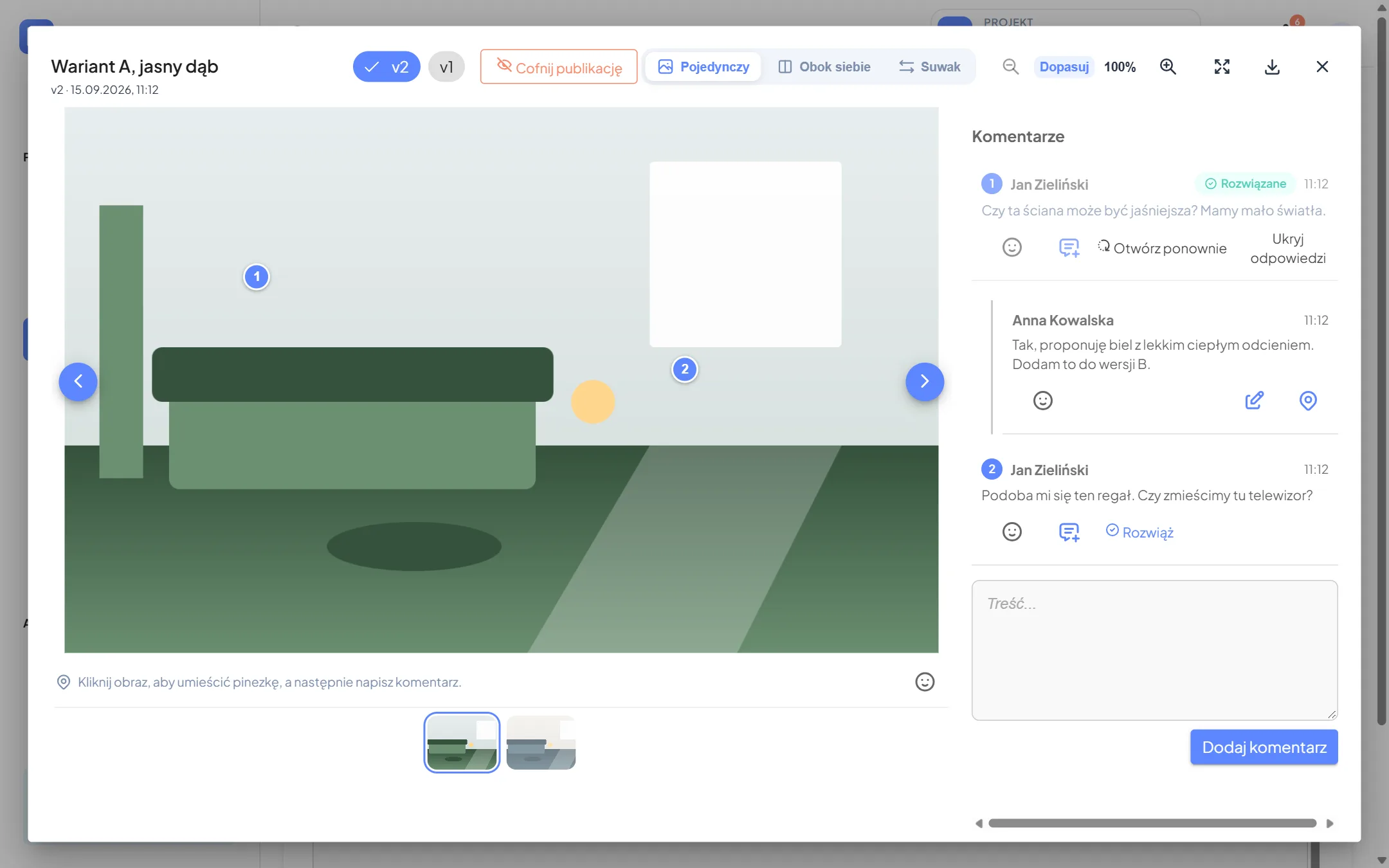Image resolution: width=1389 pixels, height=868 pixels.
Task: Edit Anna Kowalska's reply
Action: (x=1254, y=401)
